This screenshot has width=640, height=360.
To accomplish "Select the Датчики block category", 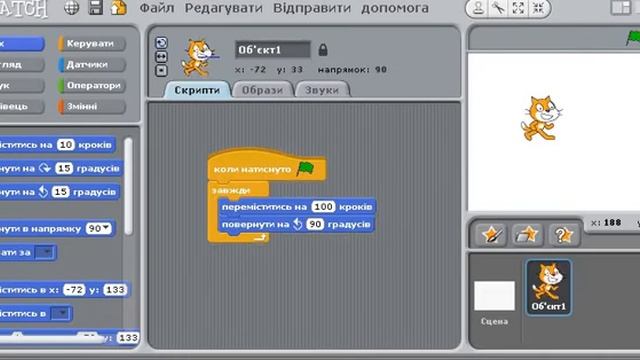I will (x=92, y=64).
